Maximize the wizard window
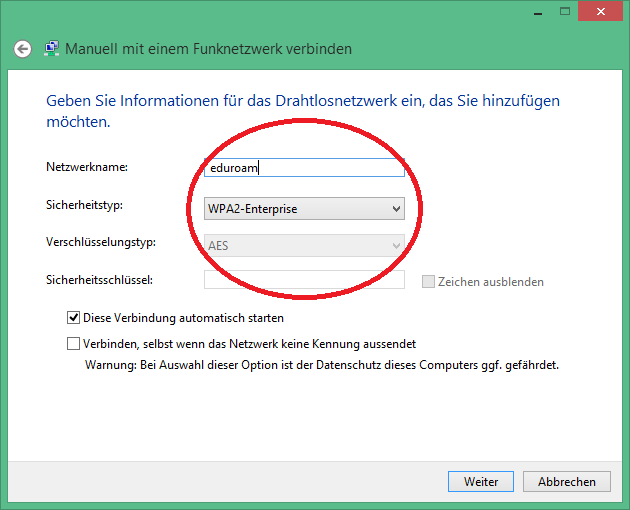The width and height of the screenshot is (630, 510). click(565, 11)
